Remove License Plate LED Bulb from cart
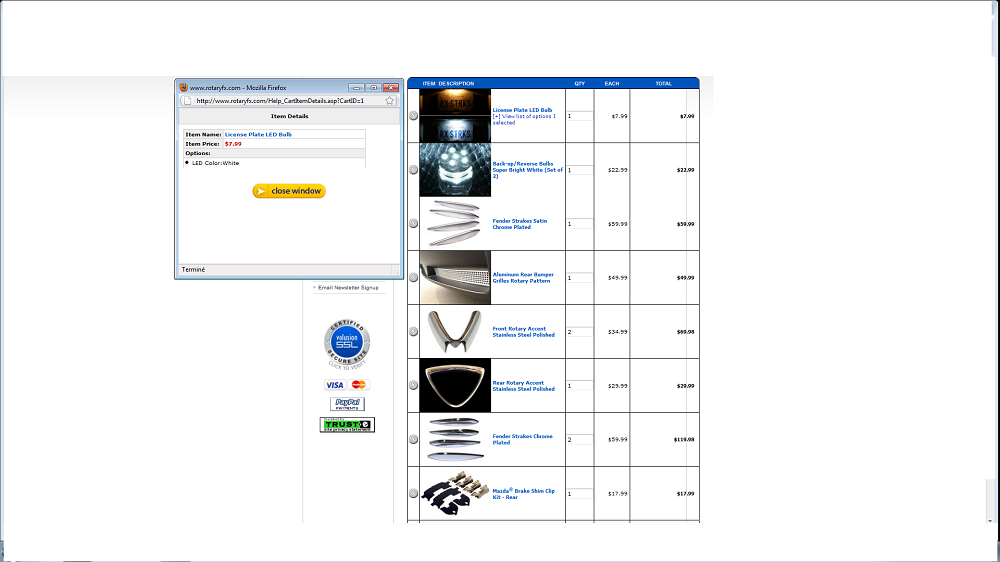 coord(413,115)
